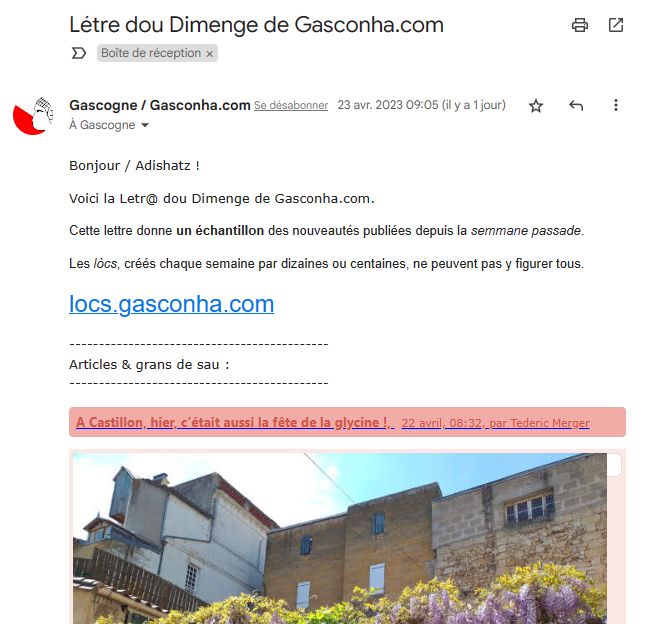Click the sender name Gascogne / Gasconha.com
This screenshot has height=624, width=645.
tap(160, 105)
